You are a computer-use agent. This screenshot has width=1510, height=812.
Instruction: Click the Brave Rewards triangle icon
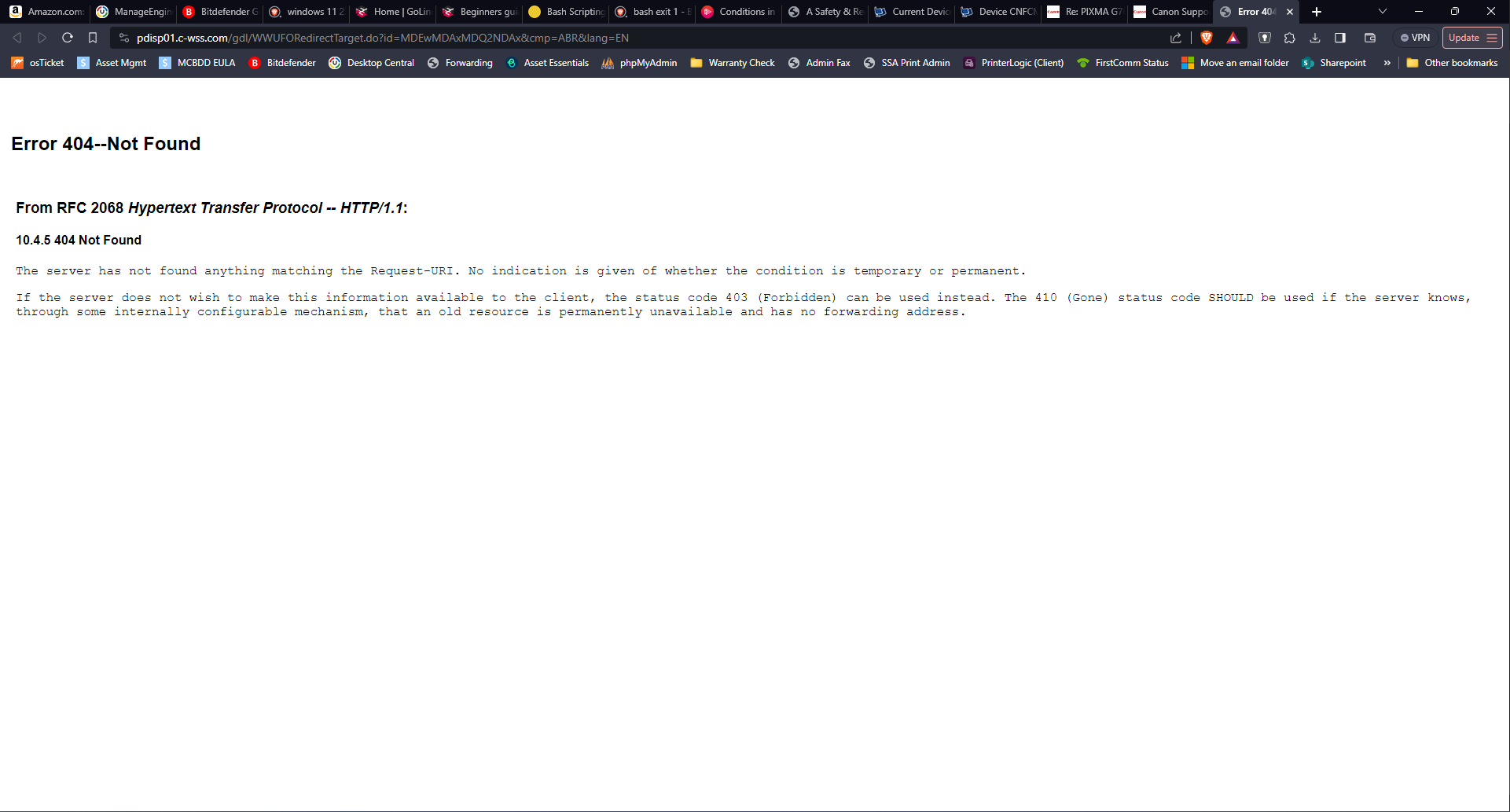click(1233, 38)
